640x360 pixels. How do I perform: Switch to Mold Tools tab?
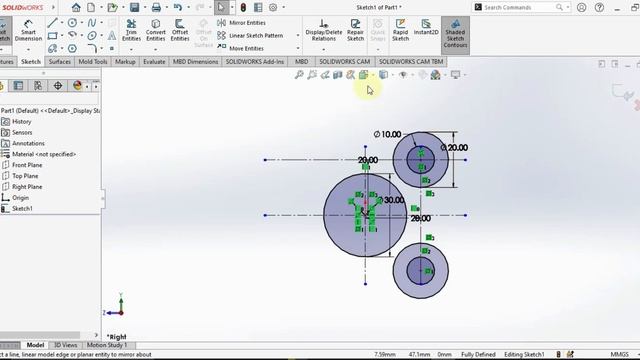pos(93,62)
